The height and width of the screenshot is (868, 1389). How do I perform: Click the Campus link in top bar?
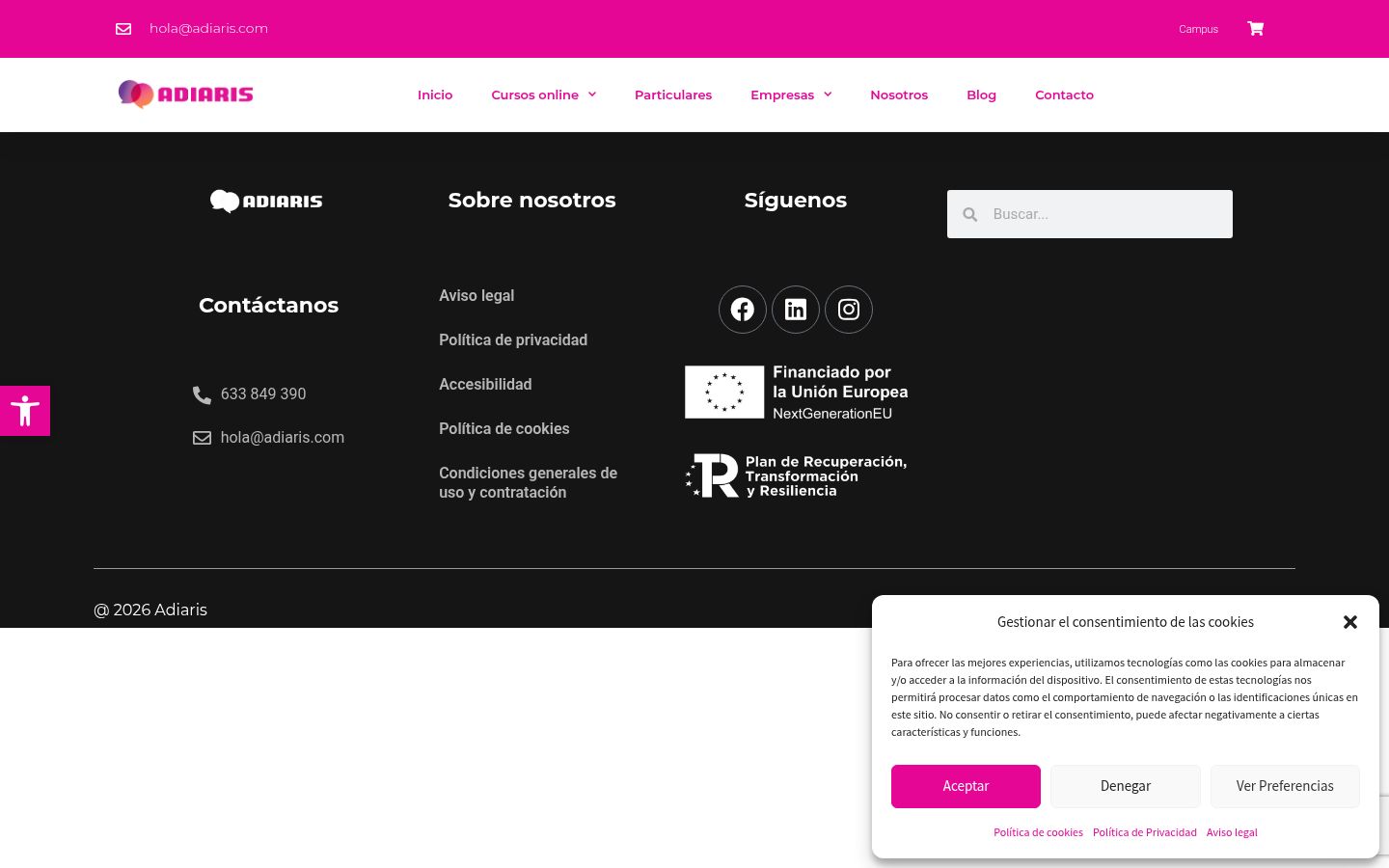(1198, 29)
